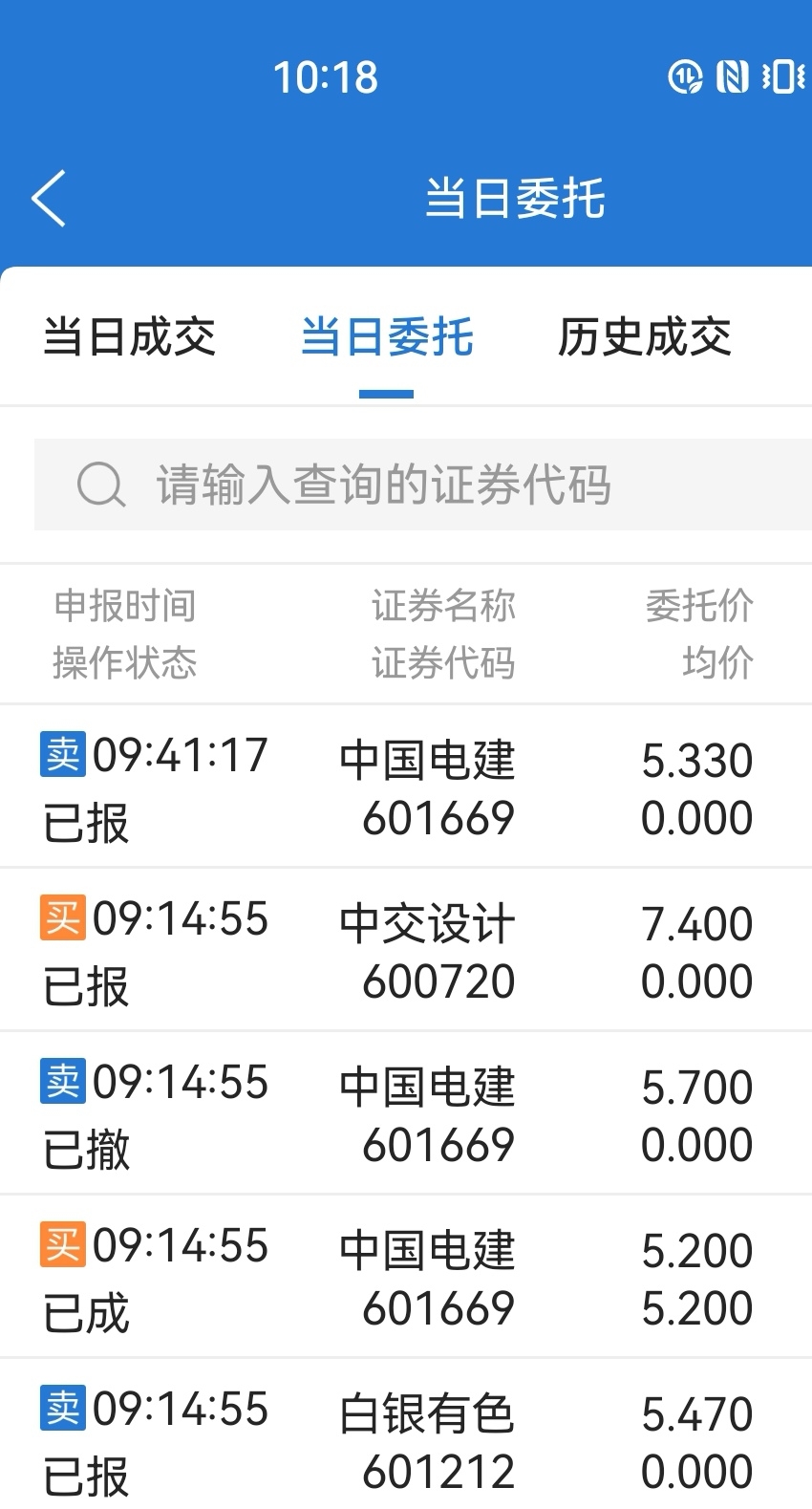
Task: Tap the NFC status bar icon
Action: [733, 76]
